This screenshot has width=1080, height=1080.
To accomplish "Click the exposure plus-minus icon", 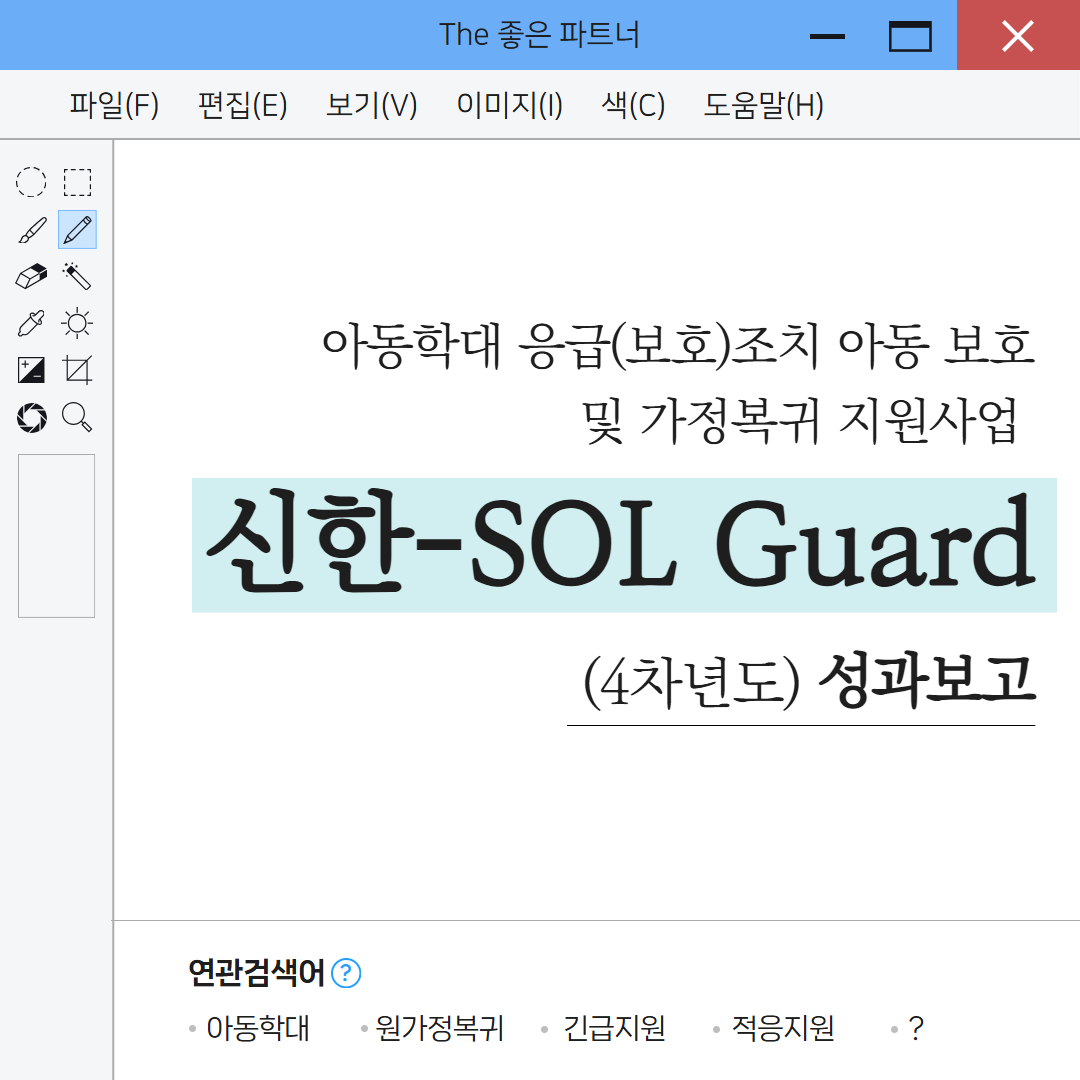I will [x=31, y=370].
